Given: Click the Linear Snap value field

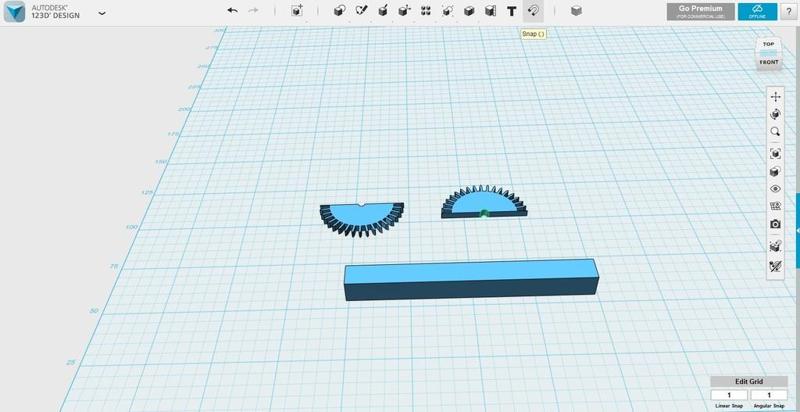Looking at the screenshot, I should click(729, 395).
